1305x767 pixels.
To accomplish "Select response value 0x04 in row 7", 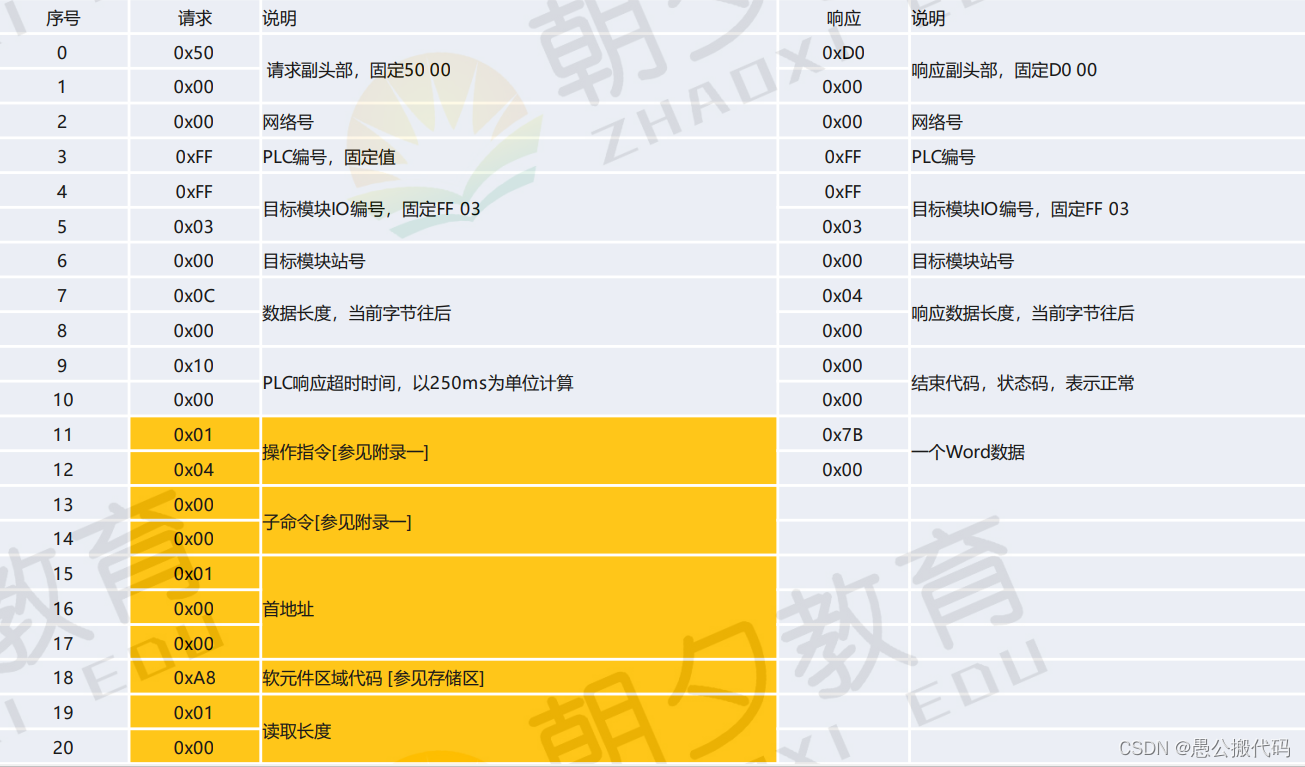I will point(843,296).
